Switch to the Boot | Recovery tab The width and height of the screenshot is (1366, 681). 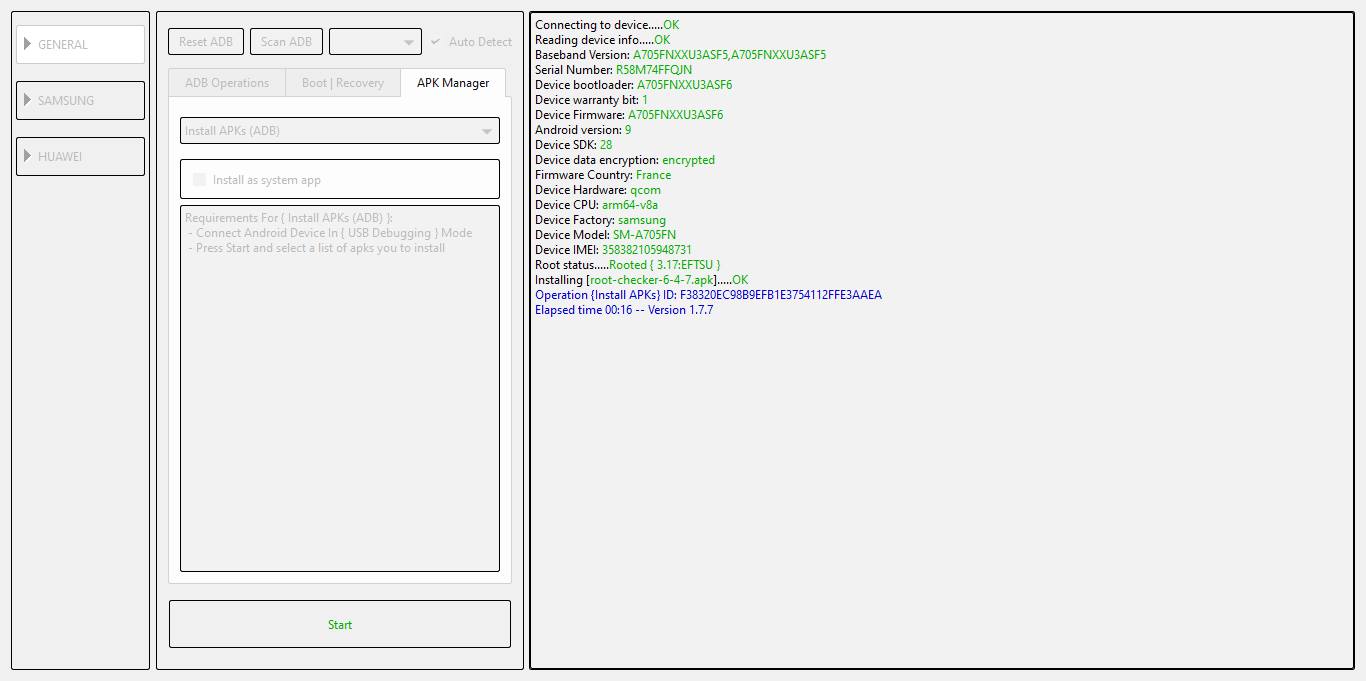[343, 83]
